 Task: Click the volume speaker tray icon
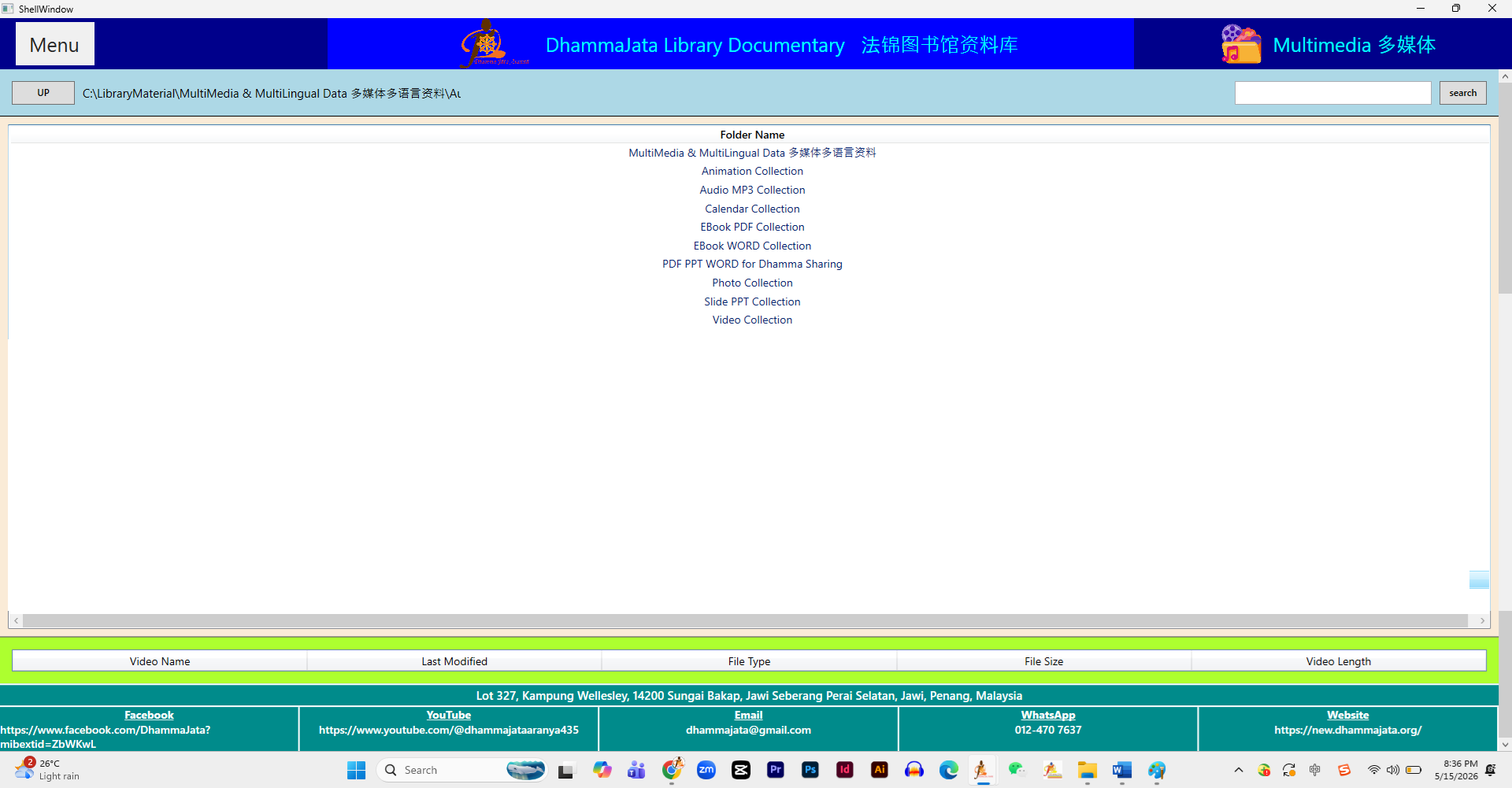(x=1393, y=770)
